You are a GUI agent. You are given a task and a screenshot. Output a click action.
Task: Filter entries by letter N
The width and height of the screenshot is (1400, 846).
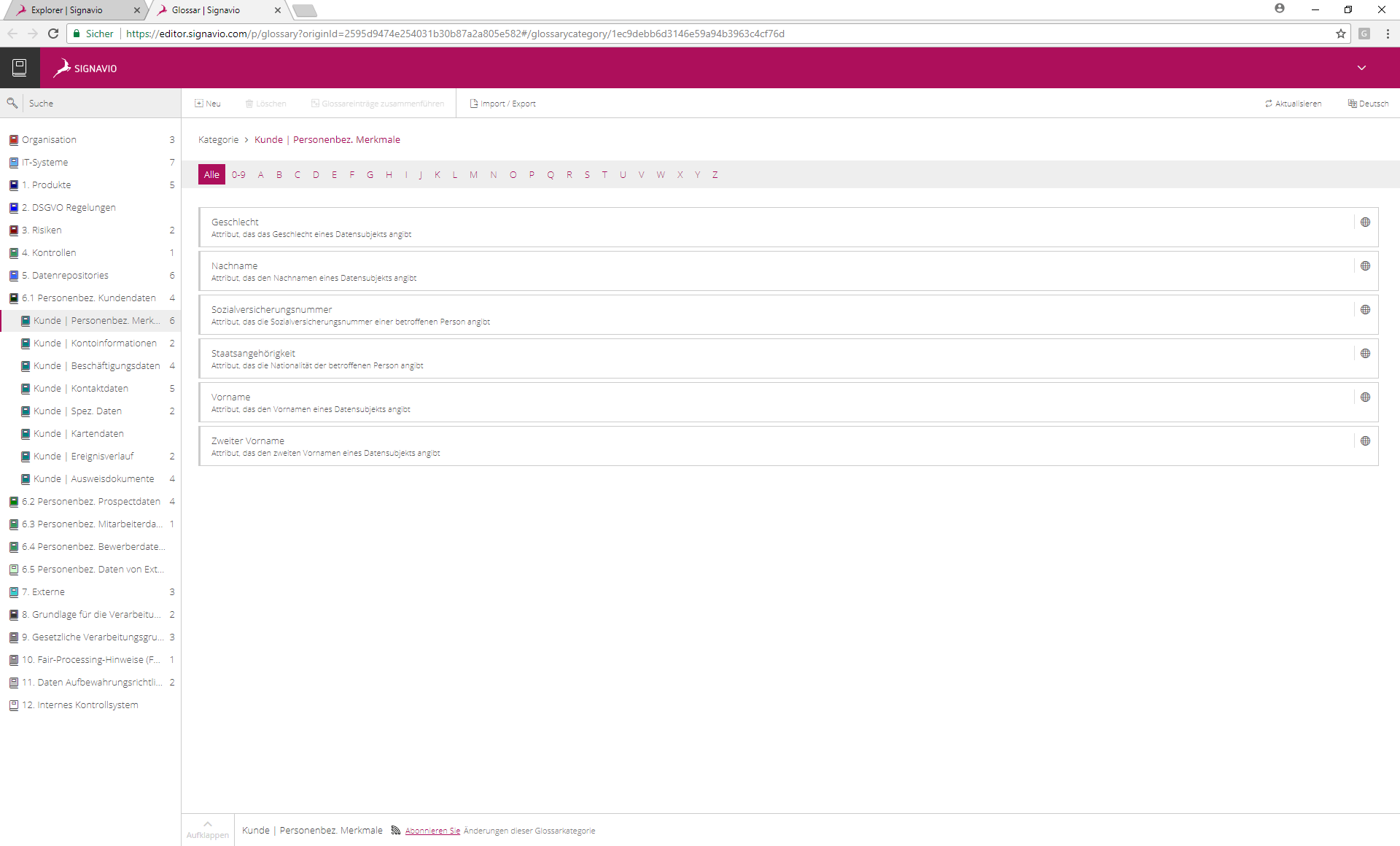(494, 175)
